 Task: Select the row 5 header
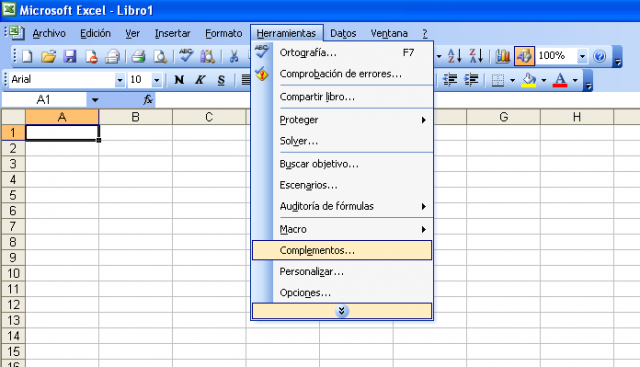pos(13,195)
